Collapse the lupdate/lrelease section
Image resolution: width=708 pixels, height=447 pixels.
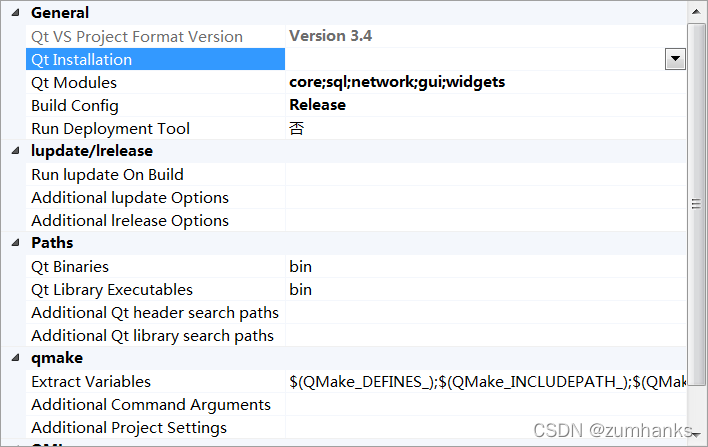[x=16, y=151]
